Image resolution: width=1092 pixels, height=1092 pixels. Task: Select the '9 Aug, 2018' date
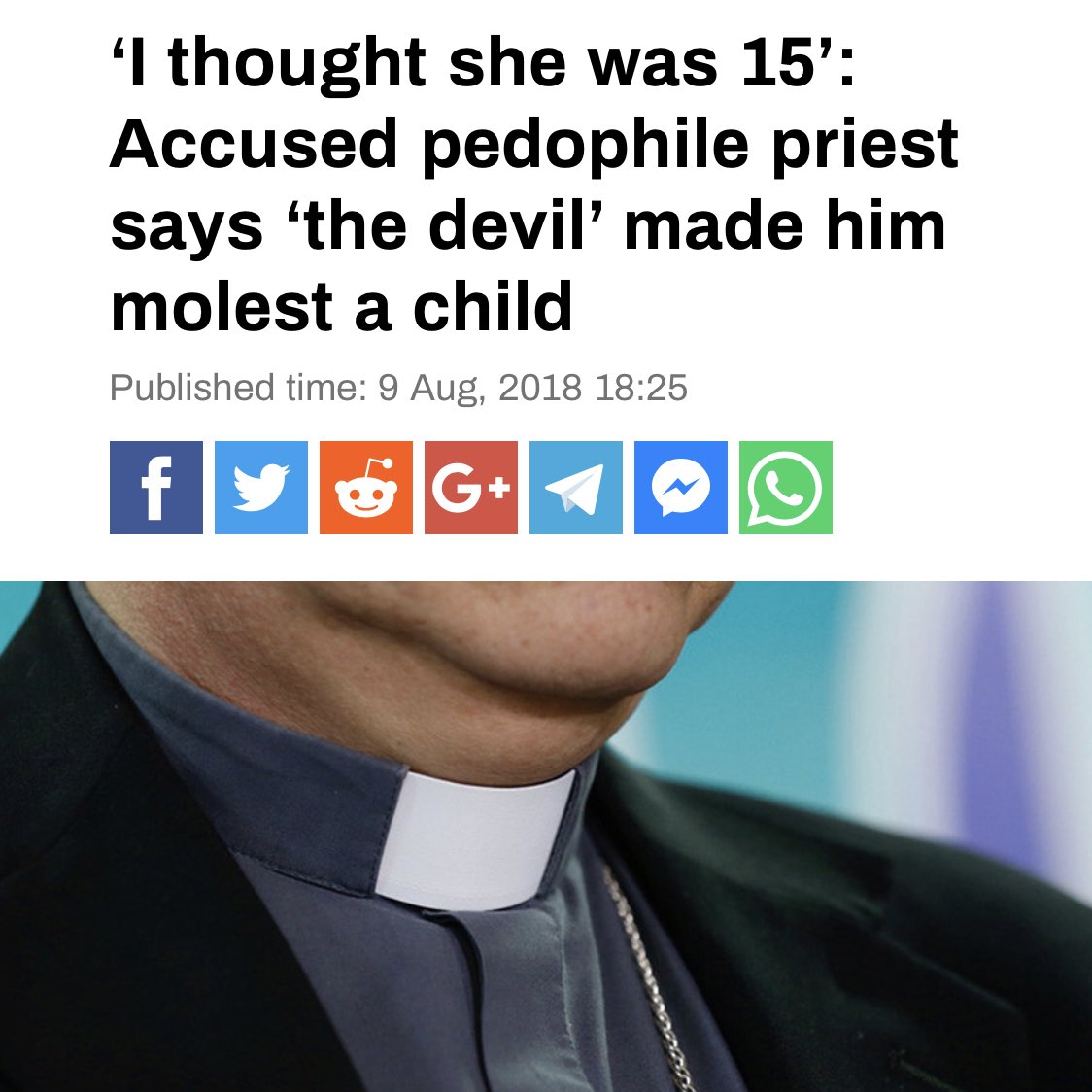(480, 388)
